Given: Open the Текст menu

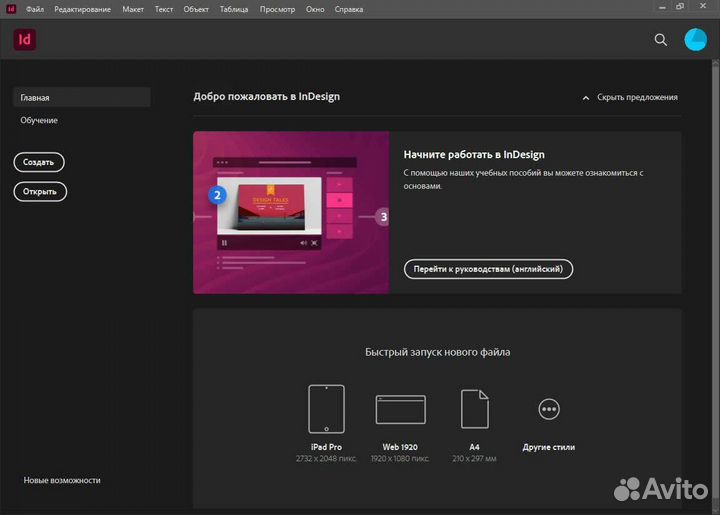Looking at the screenshot, I should tap(164, 9).
